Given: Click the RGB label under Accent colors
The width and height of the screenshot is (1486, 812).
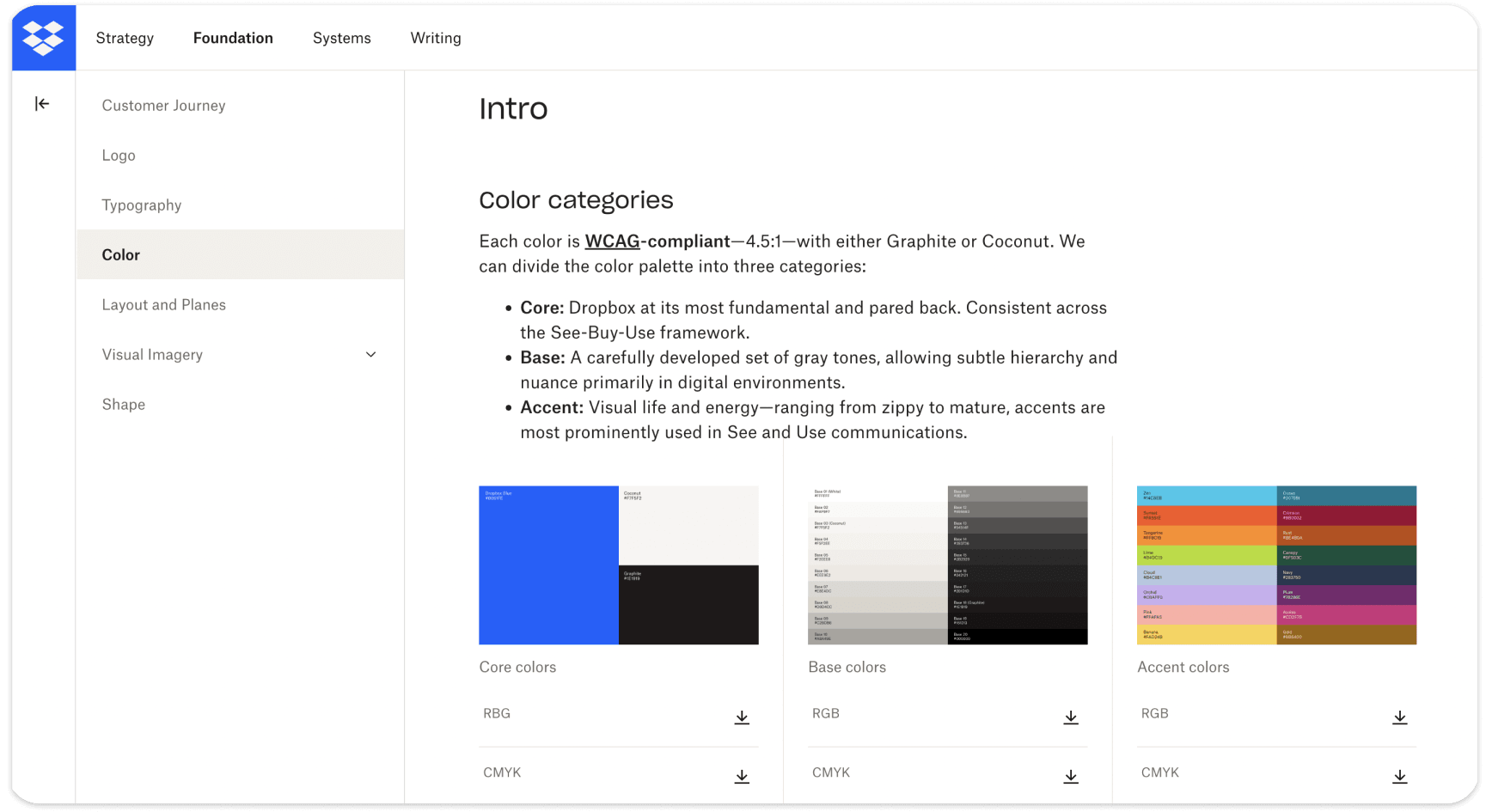Looking at the screenshot, I should [1155, 714].
